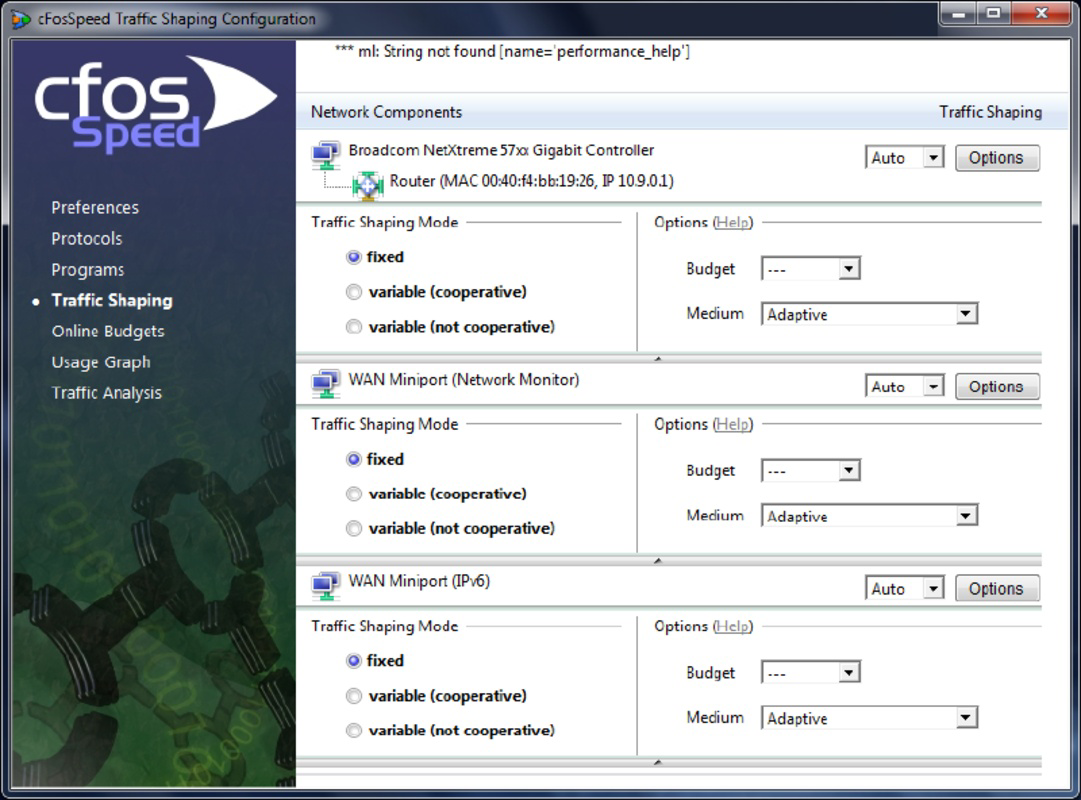1081x800 pixels.
Task: Enable variable (cooperative) for WAN Miniport (Network Monitor)
Action: [354, 493]
